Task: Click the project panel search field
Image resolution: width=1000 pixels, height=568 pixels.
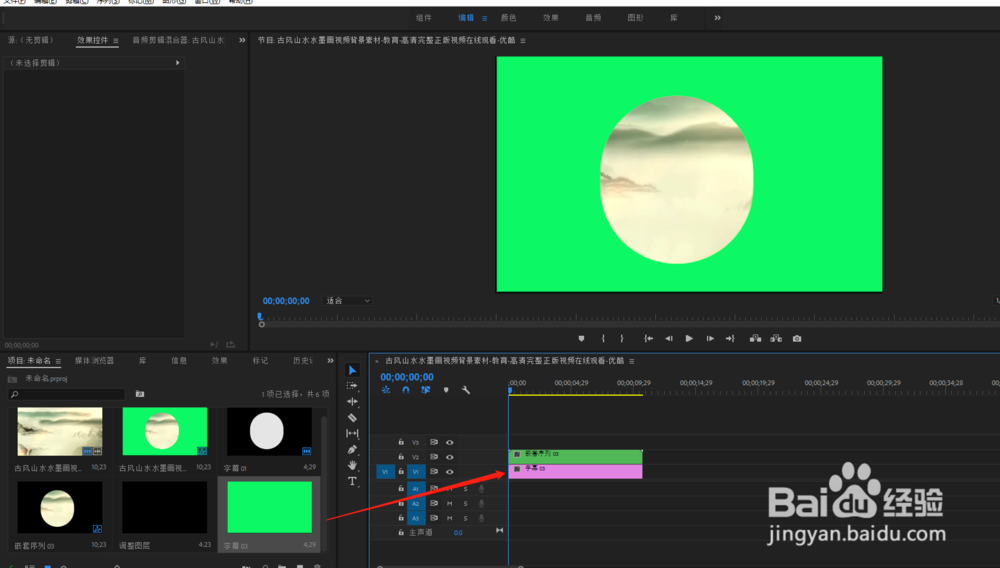Action: pyautogui.click(x=66, y=395)
